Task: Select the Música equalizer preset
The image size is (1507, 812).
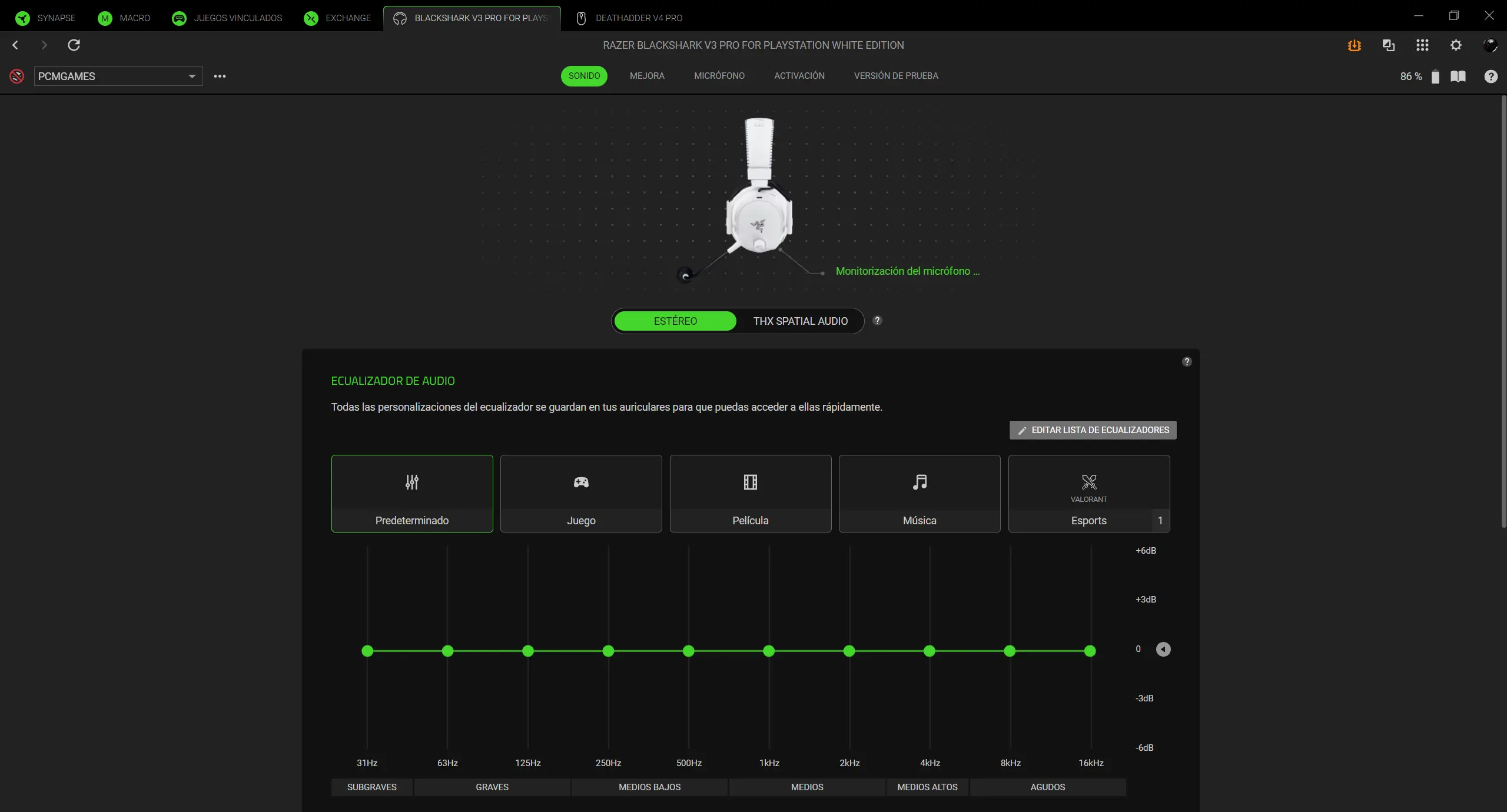Action: [920, 494]
